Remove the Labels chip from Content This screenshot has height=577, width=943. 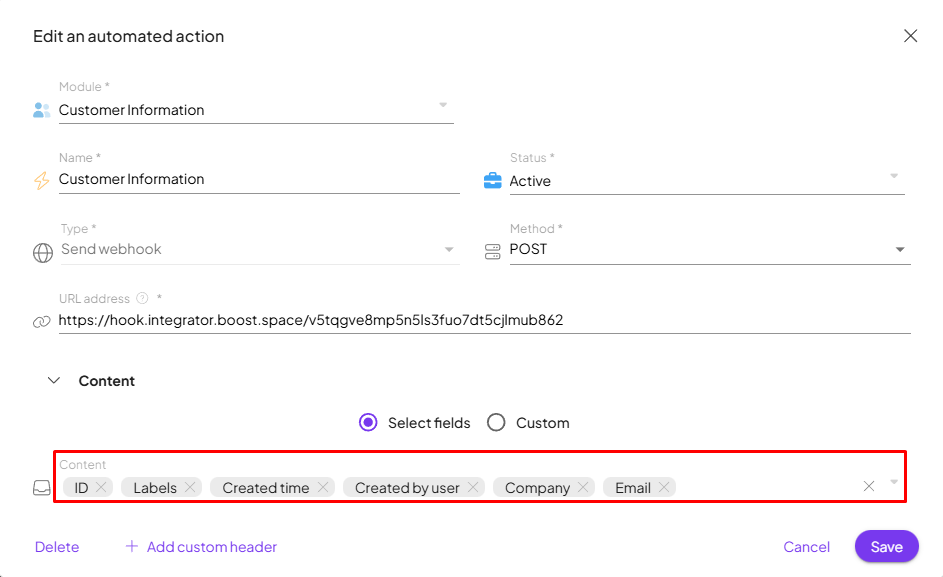pyautogui.click(x=190, y=488)
